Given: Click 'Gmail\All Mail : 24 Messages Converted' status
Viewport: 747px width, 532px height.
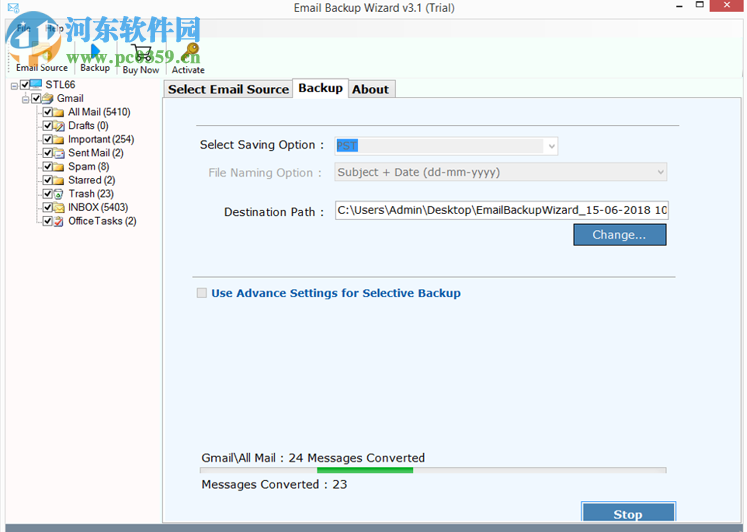Looking at the screenshot, I should [313, 458].
